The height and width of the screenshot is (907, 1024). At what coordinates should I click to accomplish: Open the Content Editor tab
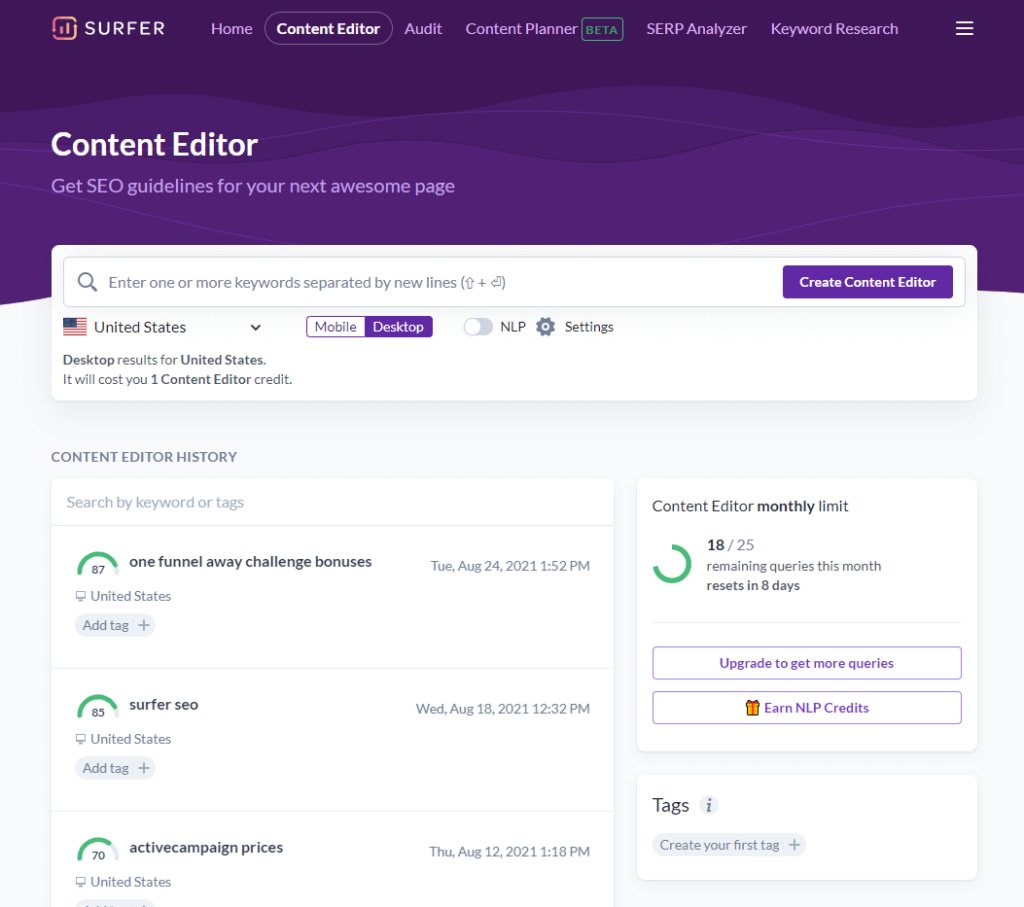pos(328,29)
